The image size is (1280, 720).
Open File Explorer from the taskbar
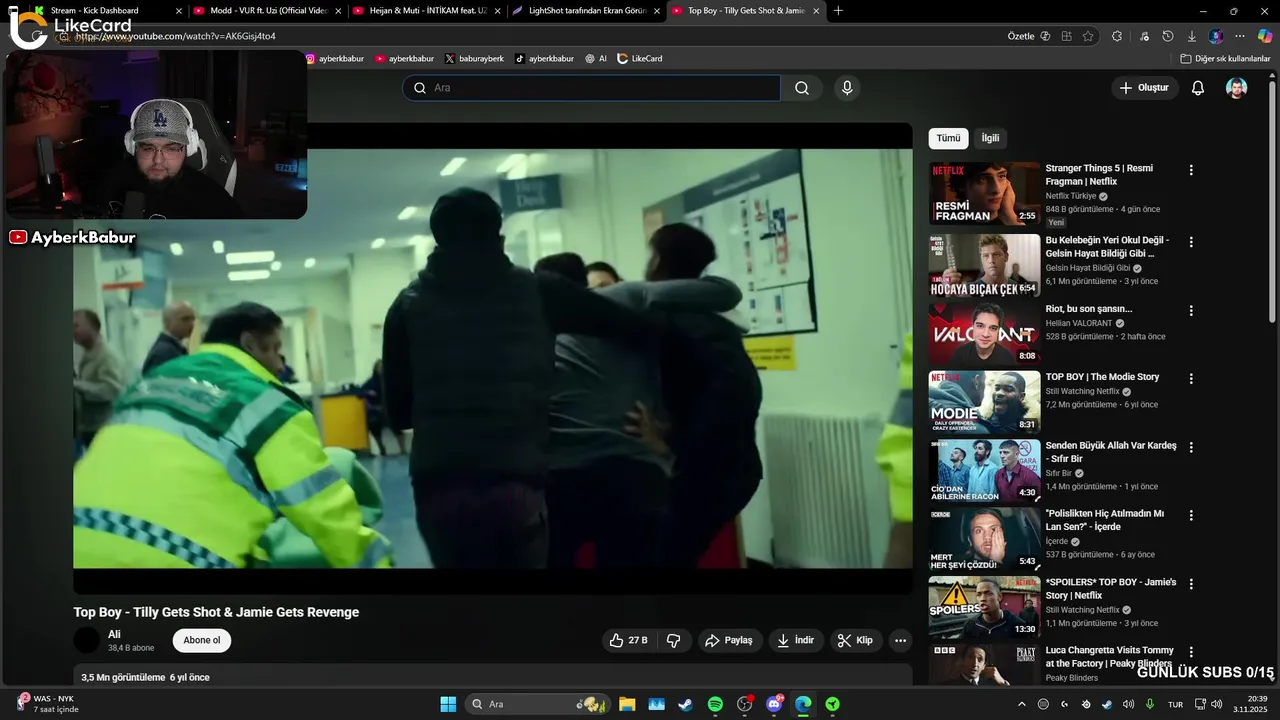click(627, 704)
